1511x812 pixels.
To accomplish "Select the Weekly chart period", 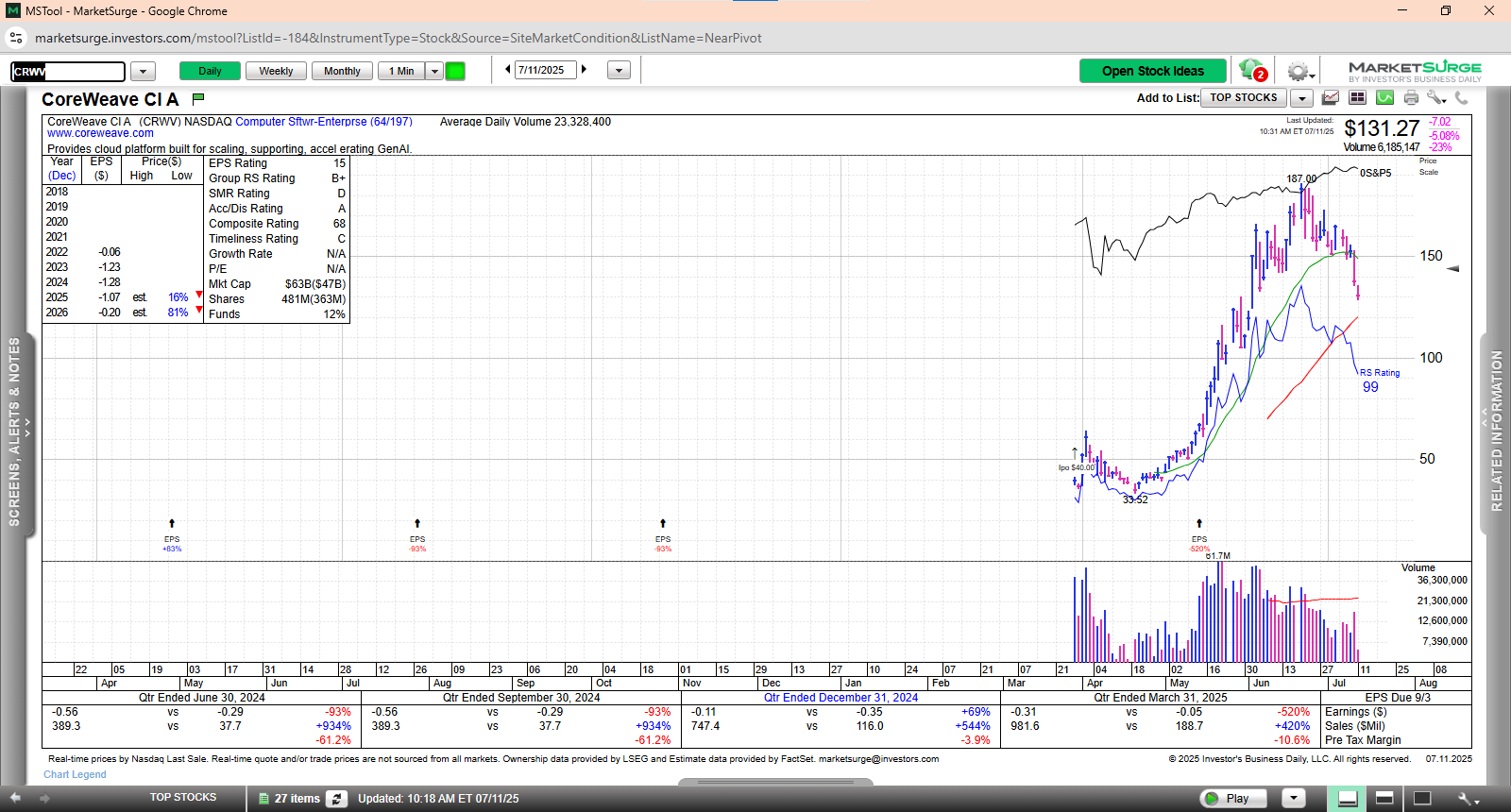I will [276, 71].
